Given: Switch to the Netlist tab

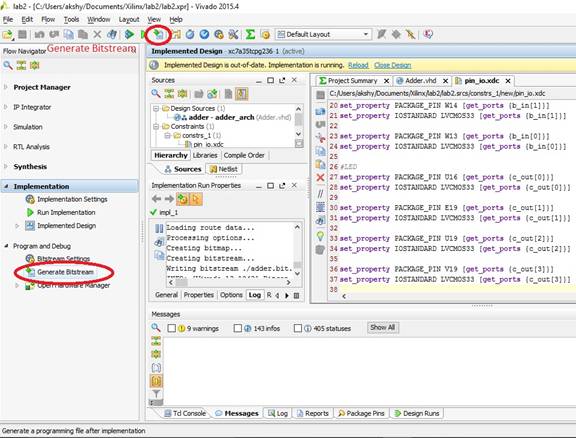Looking at the screenshot, I should click(224, 169).
